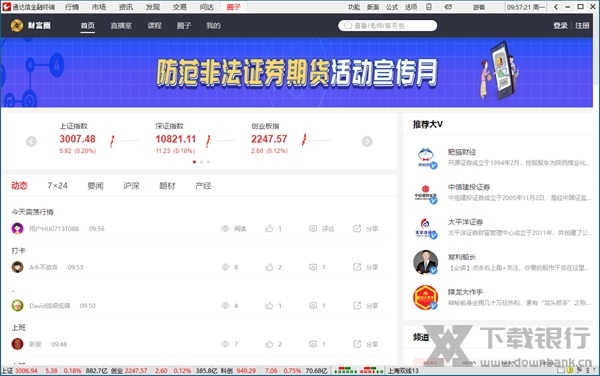Image resolution: width=600 pixels, height=376 pixels.
Task: Click 上海双线13 server status
Action: [x=403, y=371]
